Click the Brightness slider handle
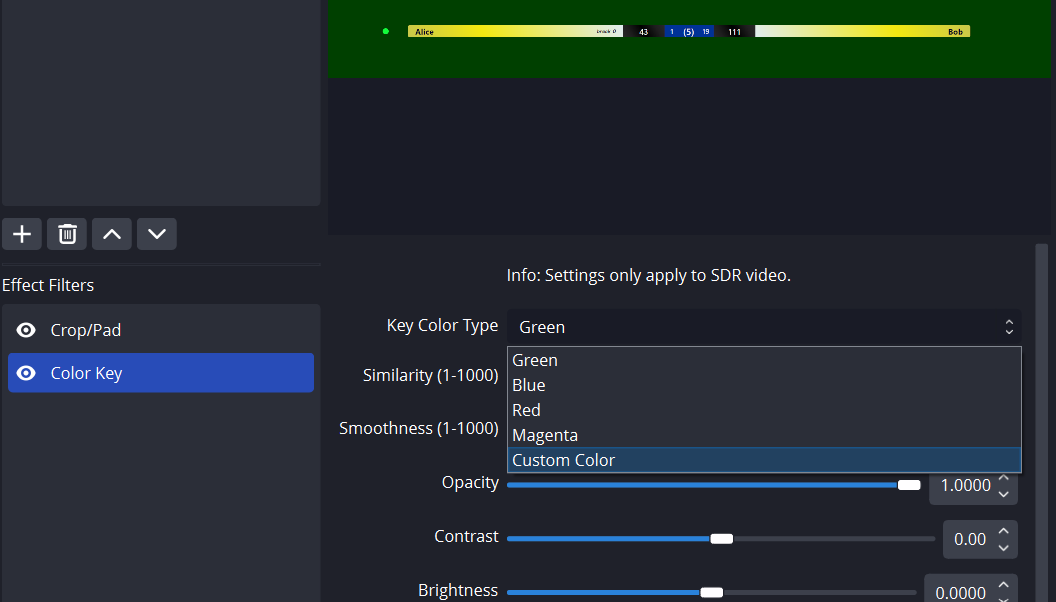The image size is (1056, 602). click(x=711, y=592)
